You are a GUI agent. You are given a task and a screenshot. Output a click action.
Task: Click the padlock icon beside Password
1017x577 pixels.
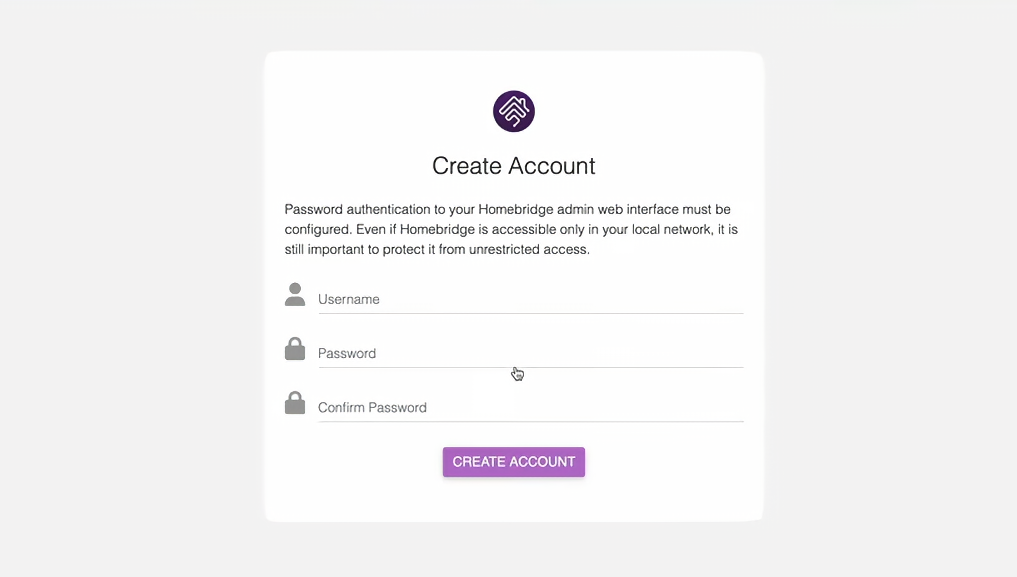tap(294, 349)
